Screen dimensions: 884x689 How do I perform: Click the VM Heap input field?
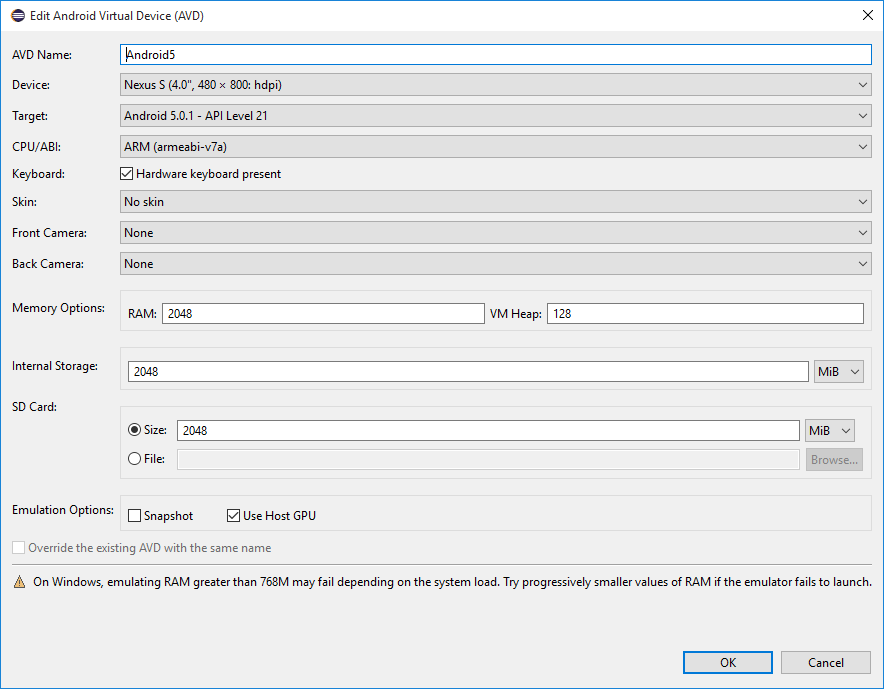705,313
